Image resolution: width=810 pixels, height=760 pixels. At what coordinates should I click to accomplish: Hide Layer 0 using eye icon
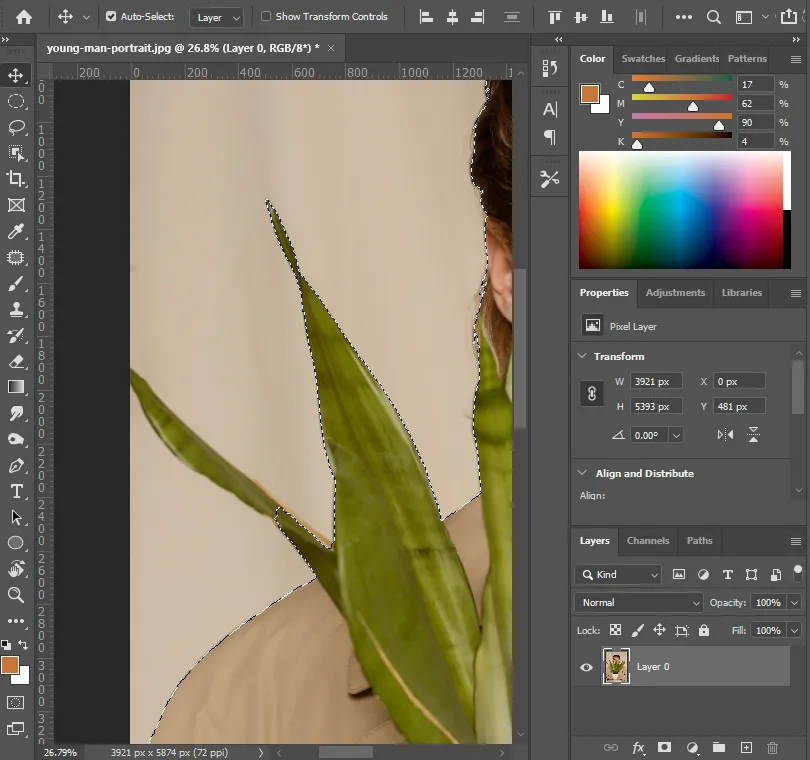click(x=587, y=667)
